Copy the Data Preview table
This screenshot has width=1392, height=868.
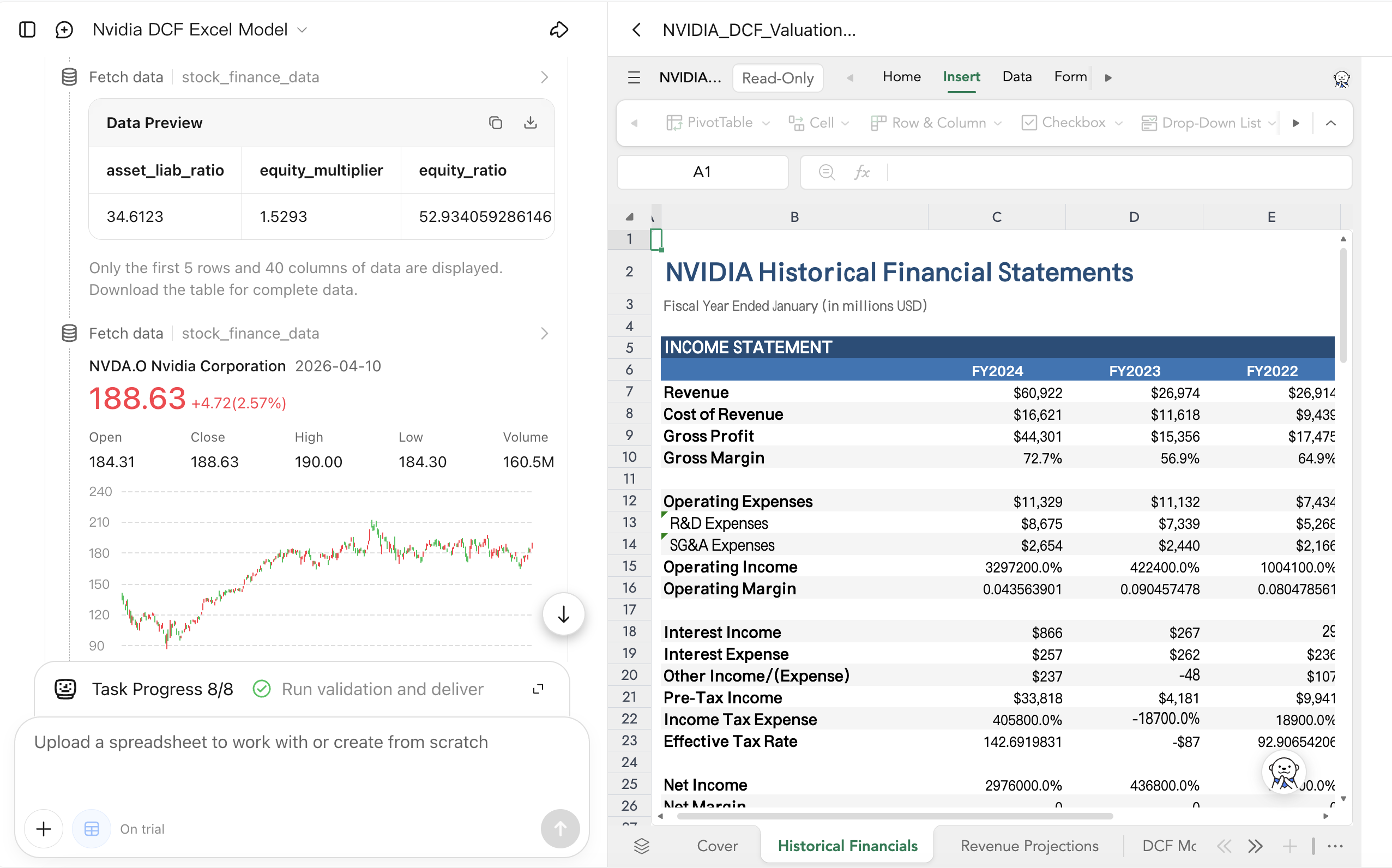[496, 122]
